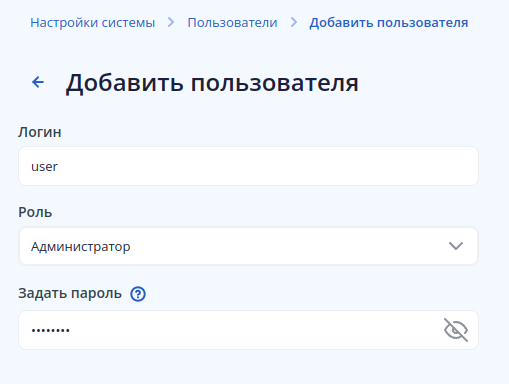509x384 pixels.
Task: Go back using the left arrow icon
Action: (38, 82)
